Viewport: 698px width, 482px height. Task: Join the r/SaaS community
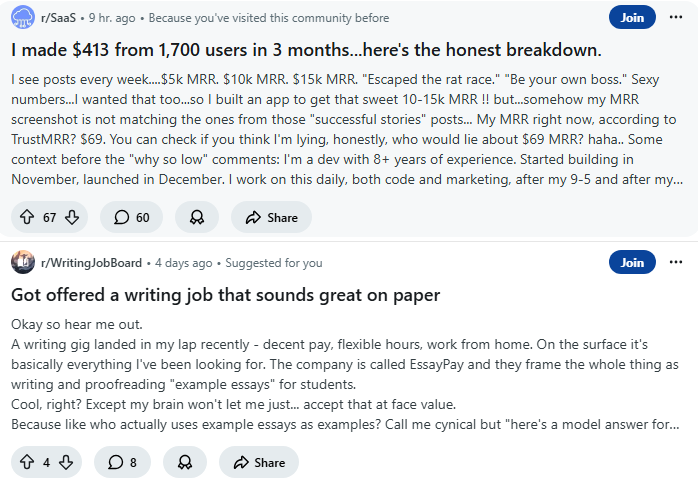click(632, 17)
